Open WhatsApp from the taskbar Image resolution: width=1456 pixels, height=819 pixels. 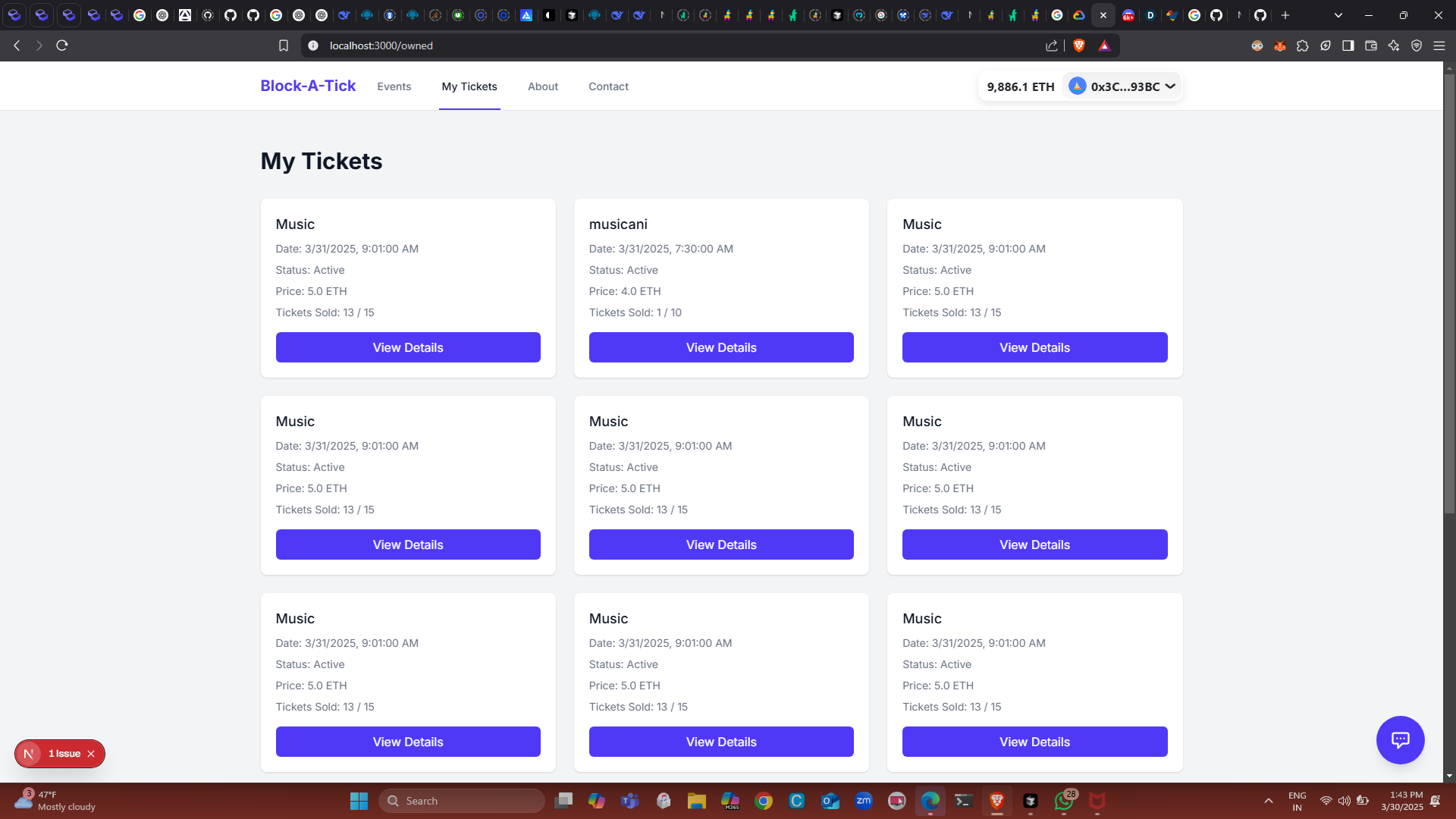coord(1063,801)
